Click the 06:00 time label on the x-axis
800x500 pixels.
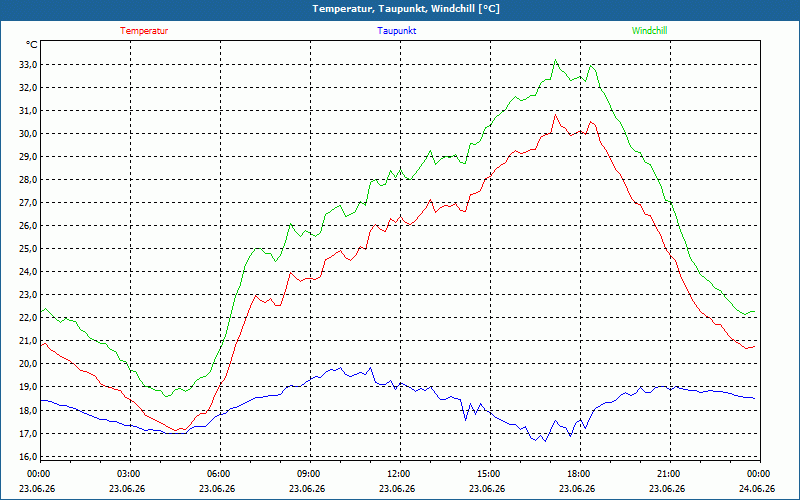[x=217, y=474]
